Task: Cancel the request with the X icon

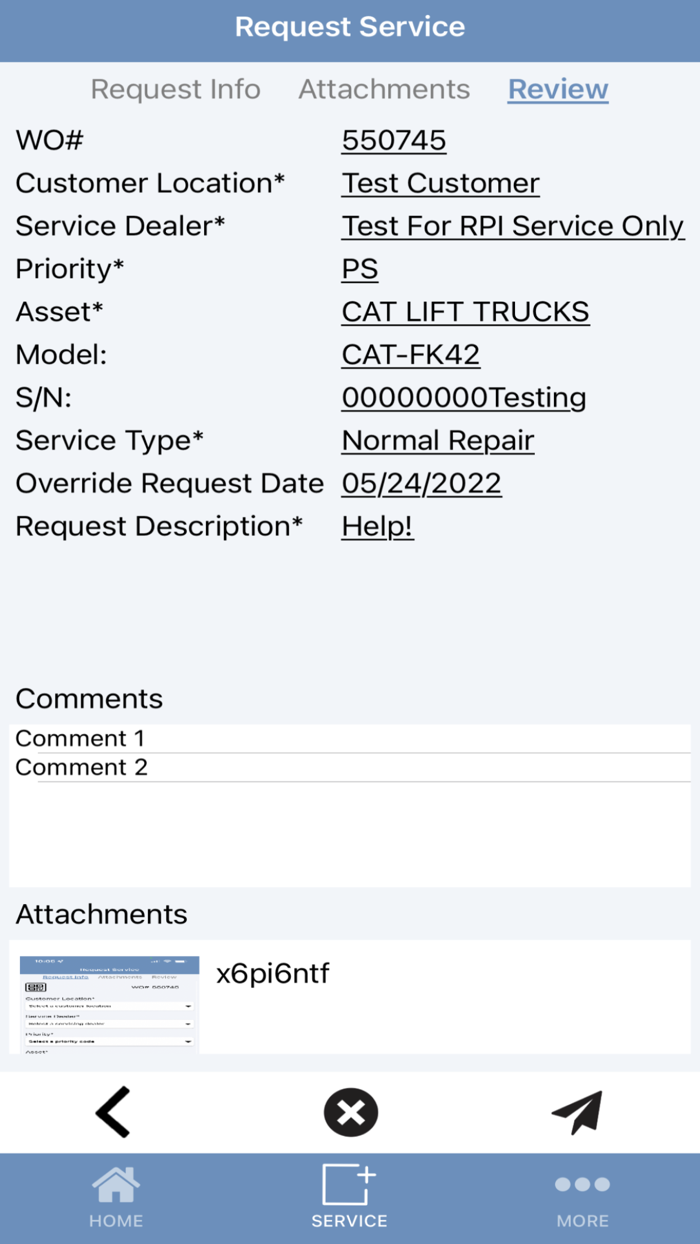Action: click(x=349, y=1111)
